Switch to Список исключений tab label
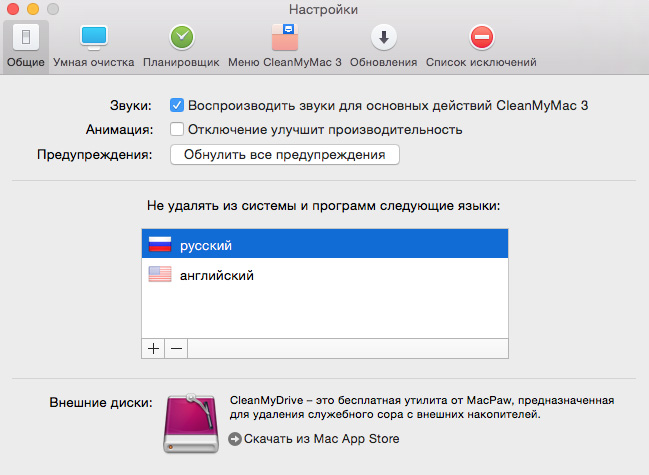 [x=481, y=62]
